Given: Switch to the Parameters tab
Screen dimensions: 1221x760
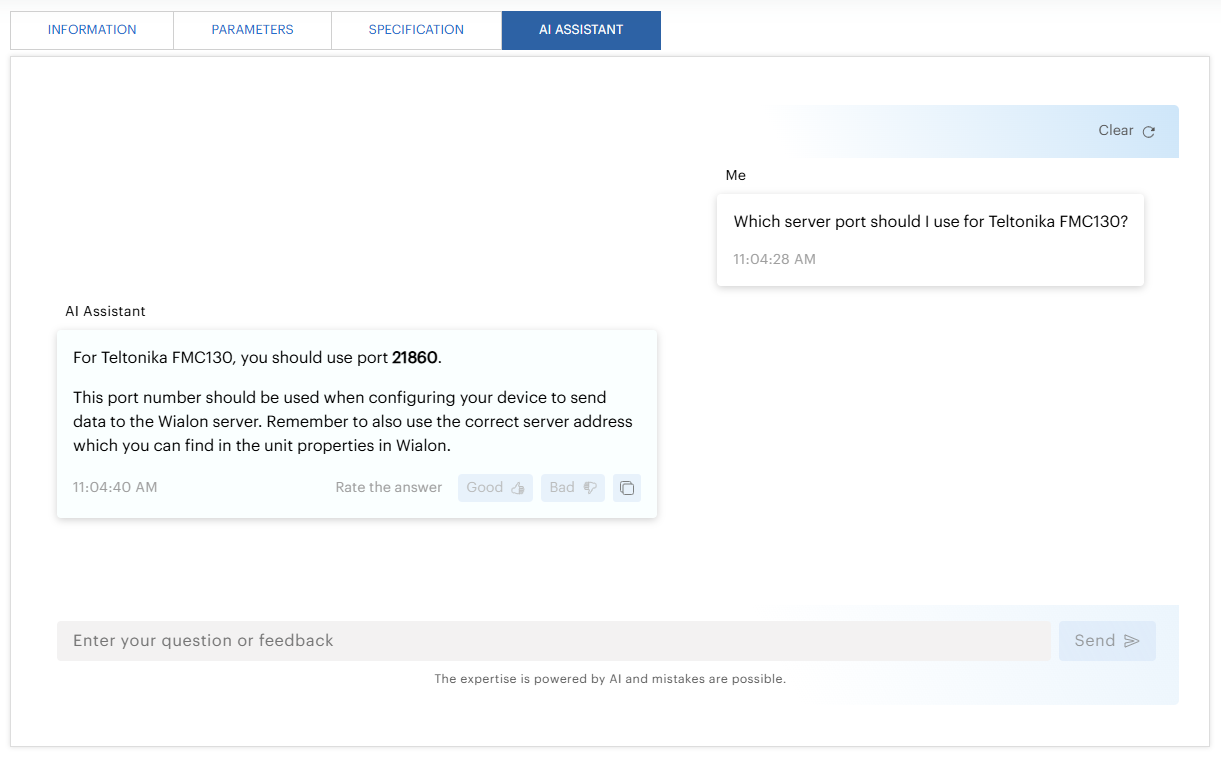Looking at the screenshot, I should pos(252,30).
